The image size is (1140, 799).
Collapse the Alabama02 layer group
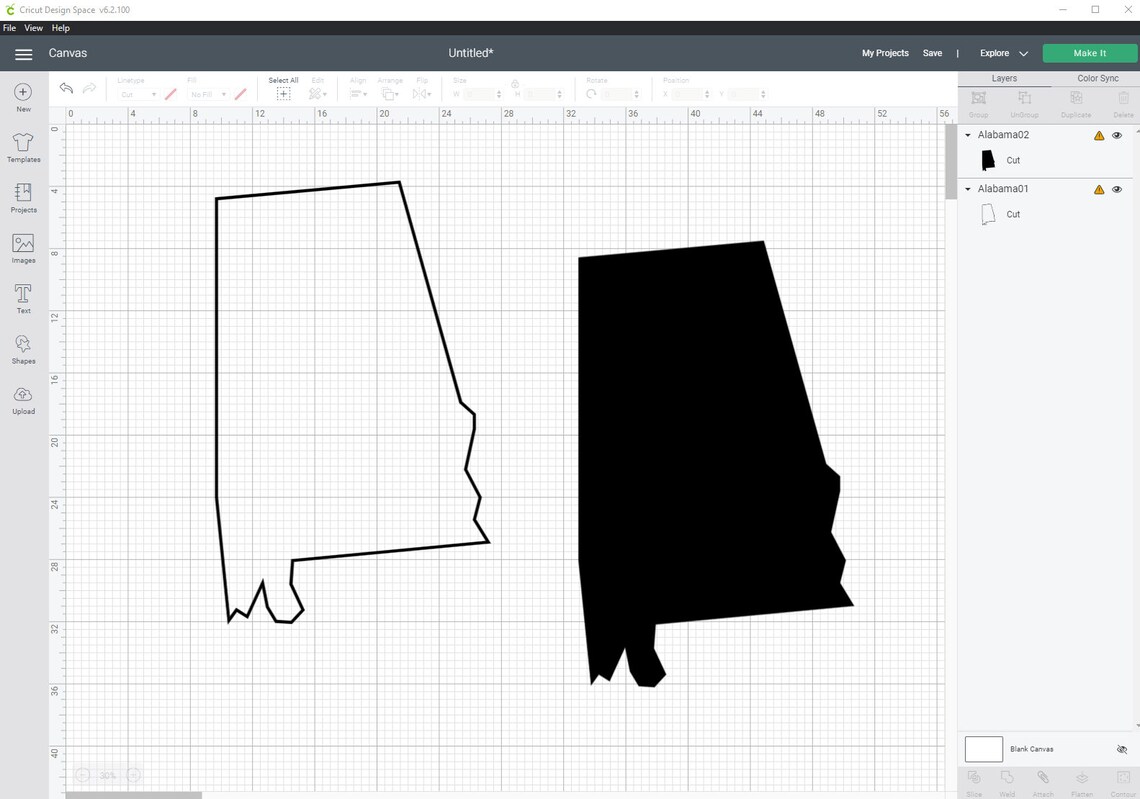pos(967,135)
